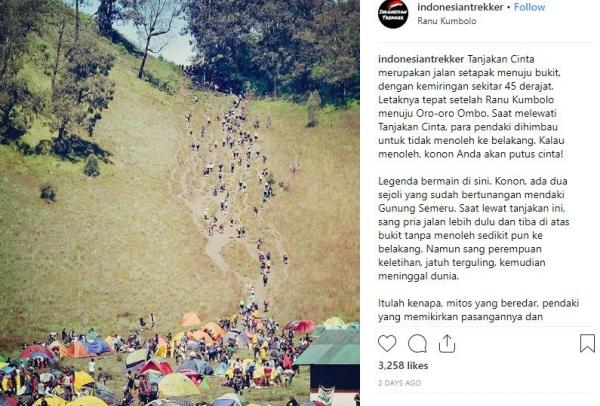Click caption text starting with Itulah kenapa
This screenshot has width=600, height=406.
pyautogui.click(x=478, y=310)
